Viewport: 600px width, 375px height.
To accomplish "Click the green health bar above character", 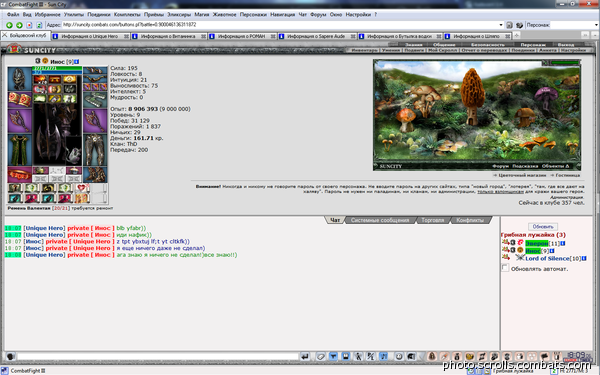I will pyautogui.click(x=57, y=68).
